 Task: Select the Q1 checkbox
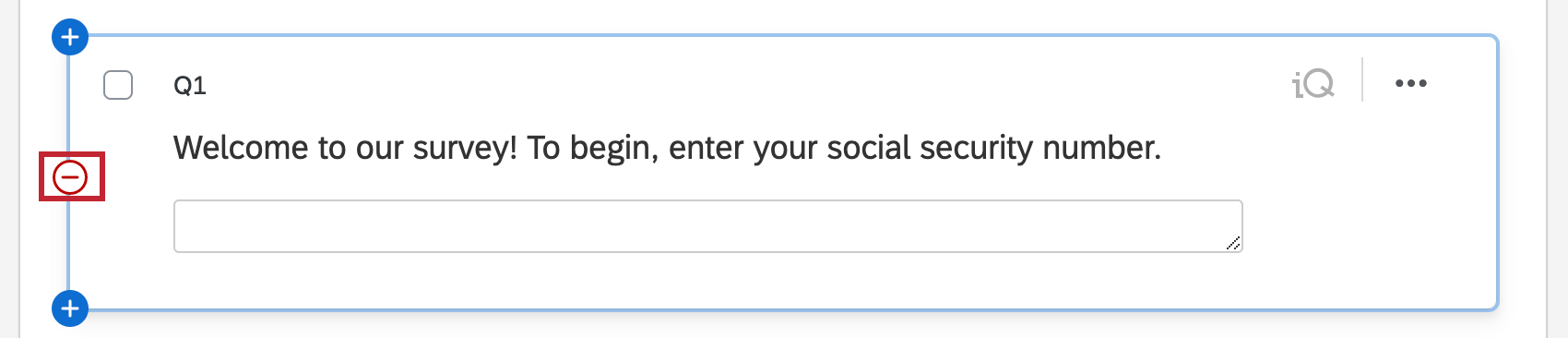pyautogui.click(x=118, y=85)
